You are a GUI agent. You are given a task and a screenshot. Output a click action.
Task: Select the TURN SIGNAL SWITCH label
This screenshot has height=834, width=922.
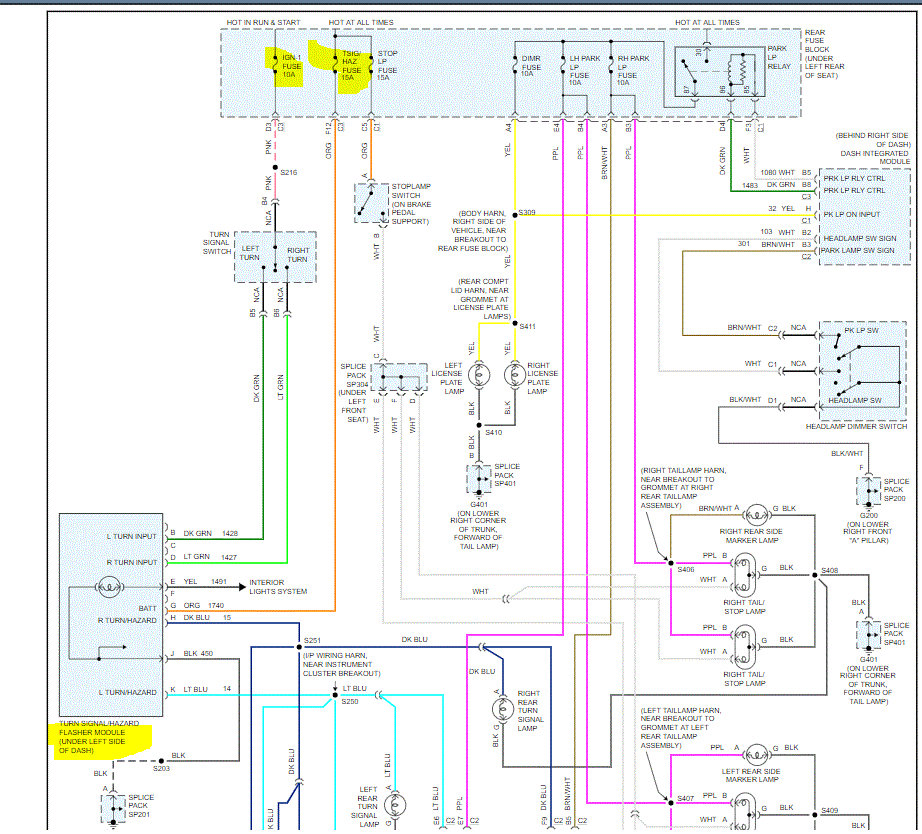tap(216, 243)
